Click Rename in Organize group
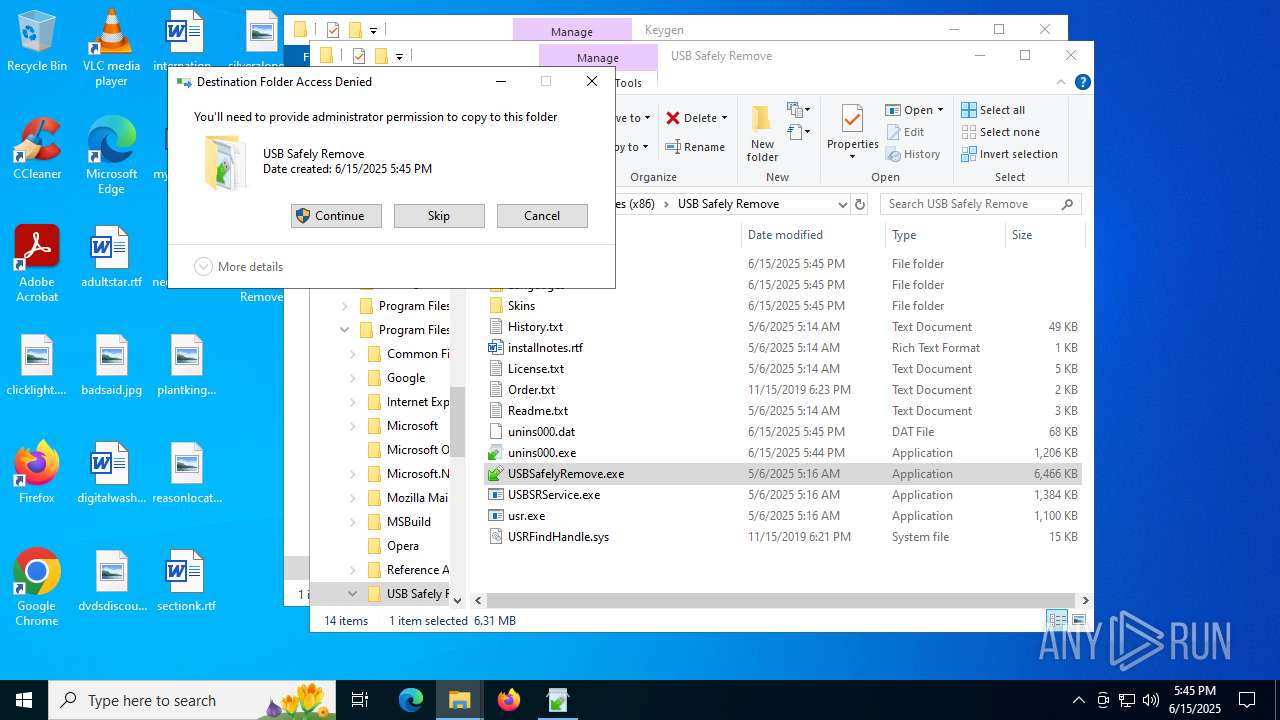The image size is (1280, 720). [x=695, y=147]
